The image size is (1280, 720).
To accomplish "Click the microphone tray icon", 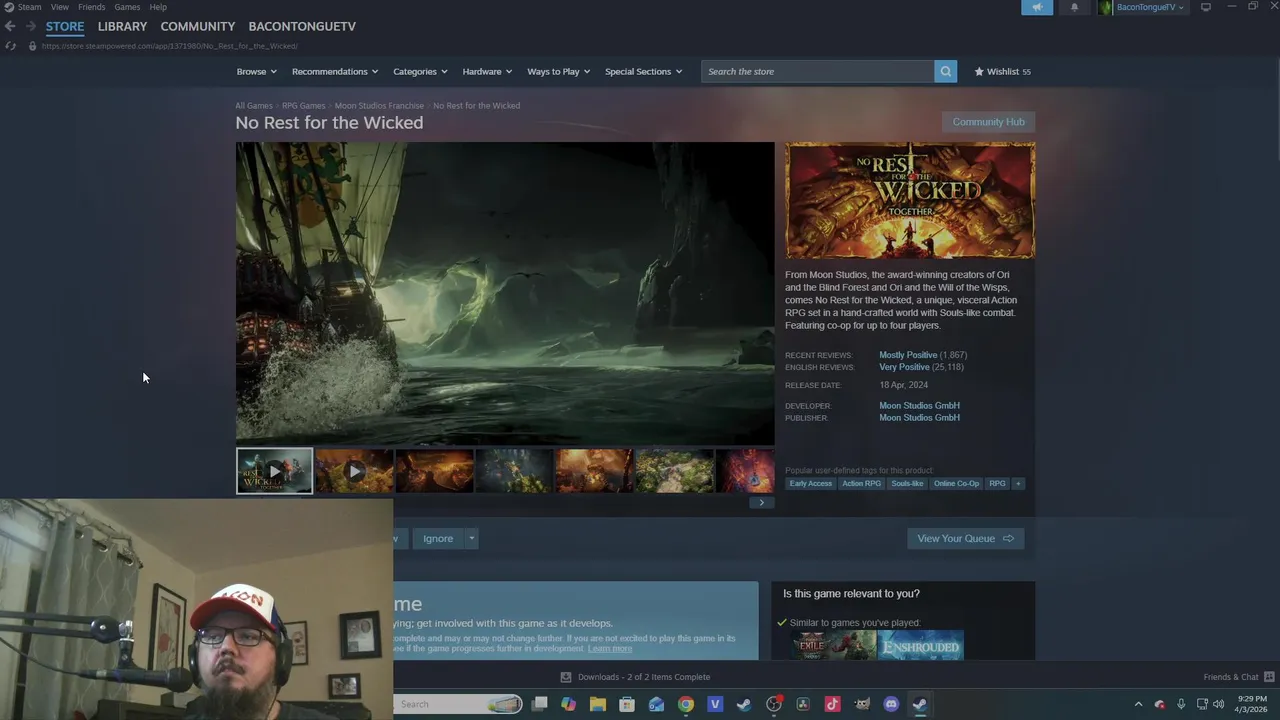I will [1181, 704].
